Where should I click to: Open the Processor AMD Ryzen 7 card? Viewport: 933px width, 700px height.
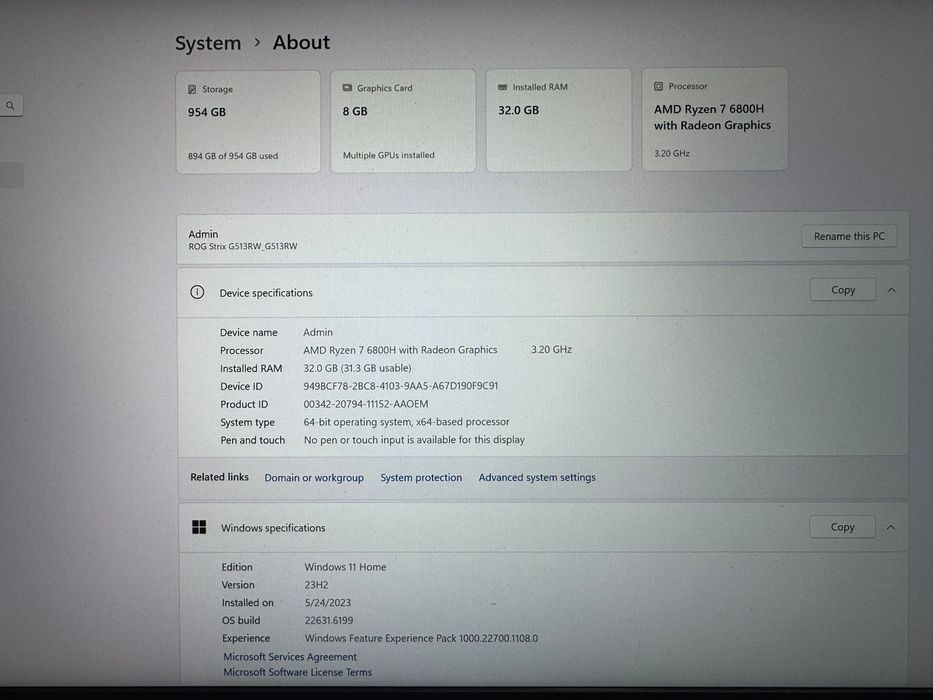(x=715, y=119)
